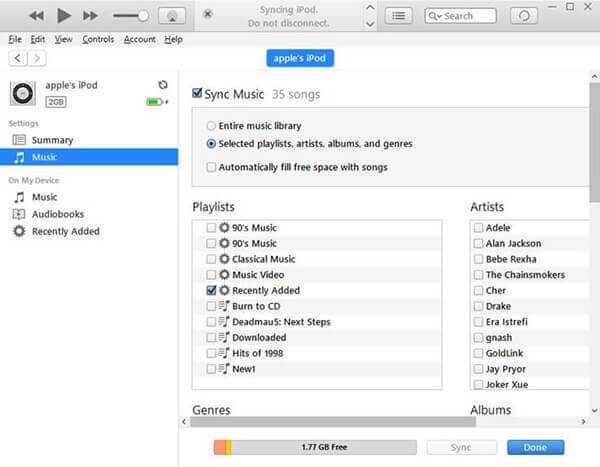
Task: Check Hits of 1998 playlist
Action: tap(211, 353)
